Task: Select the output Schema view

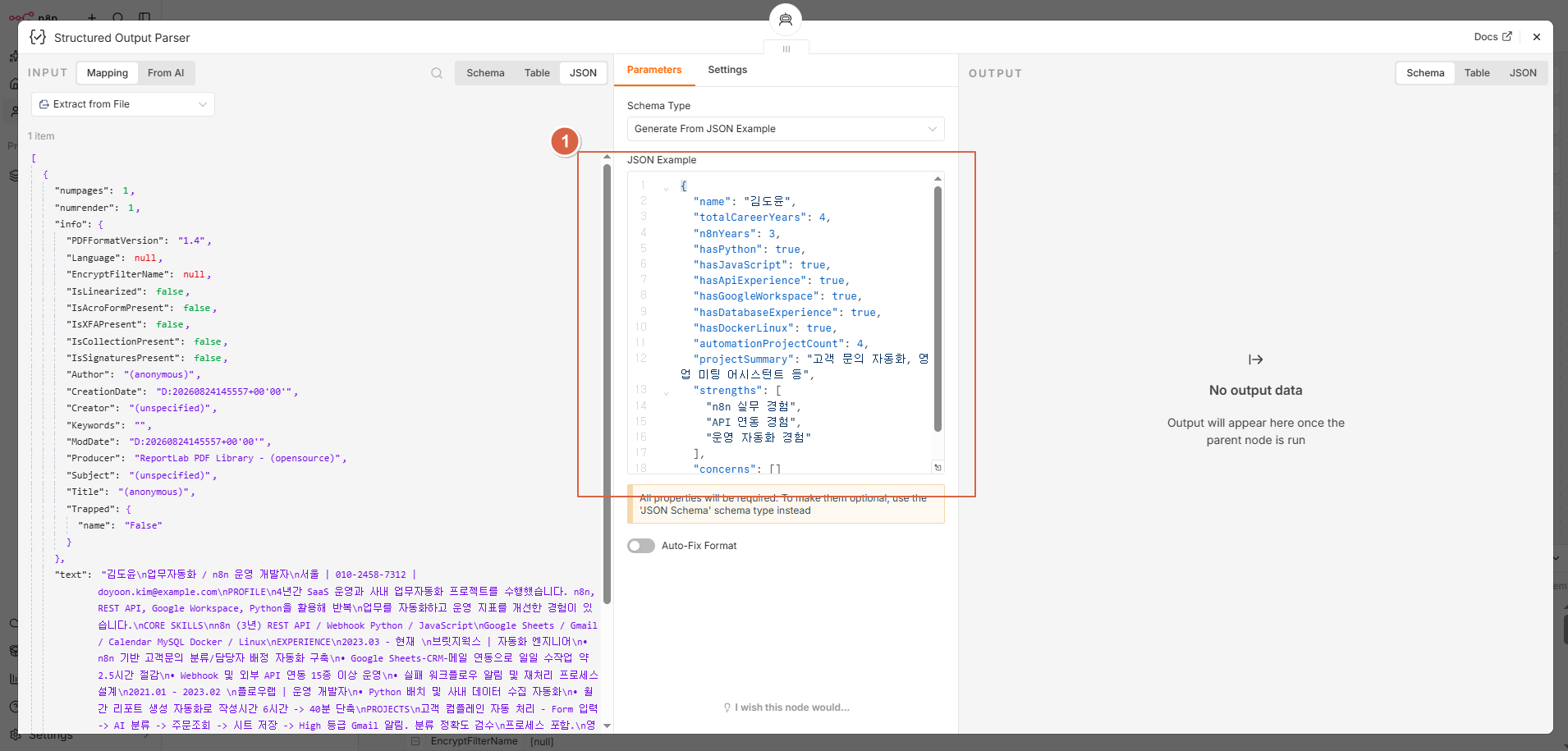Action: click(x=1425, y=73)
